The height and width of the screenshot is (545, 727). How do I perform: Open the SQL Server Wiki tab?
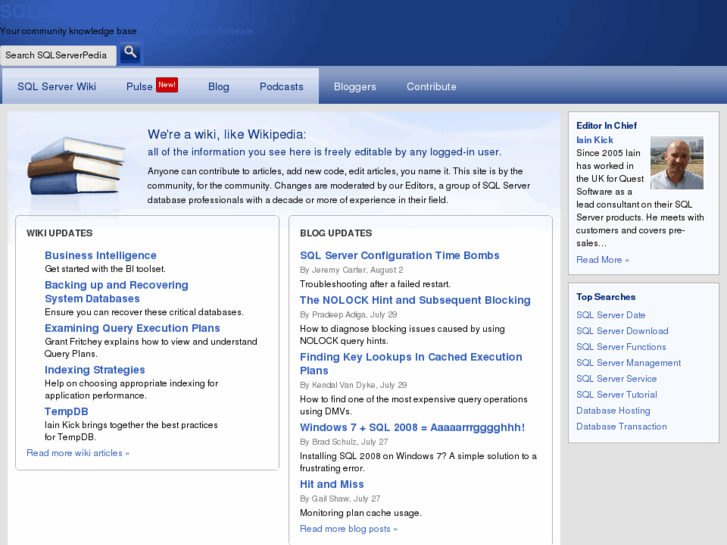click(x=57, y=87)
